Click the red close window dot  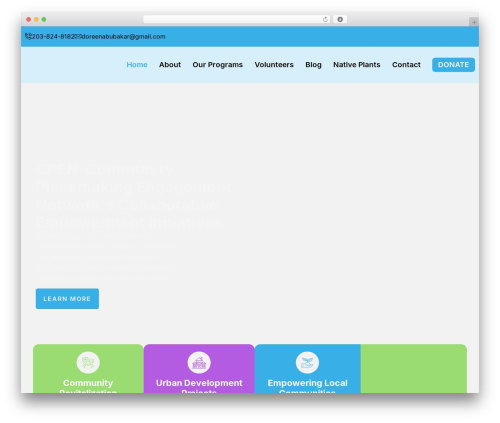pos(29,19)
